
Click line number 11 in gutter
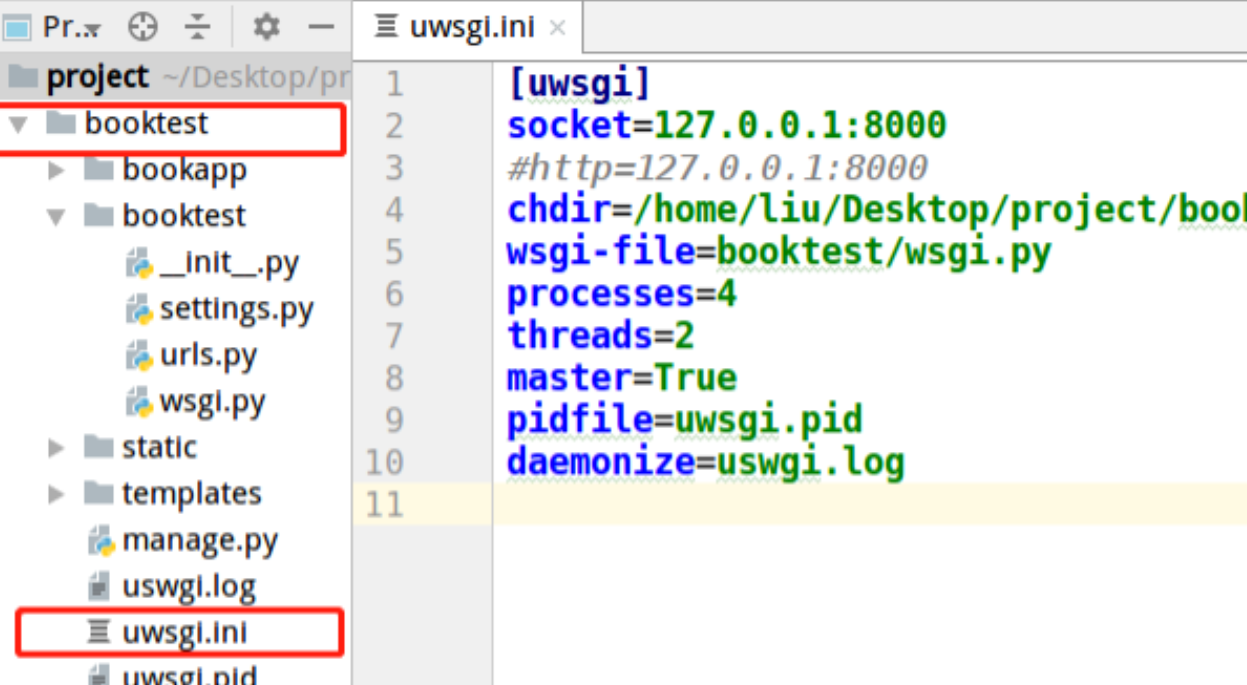click(384, 505)
